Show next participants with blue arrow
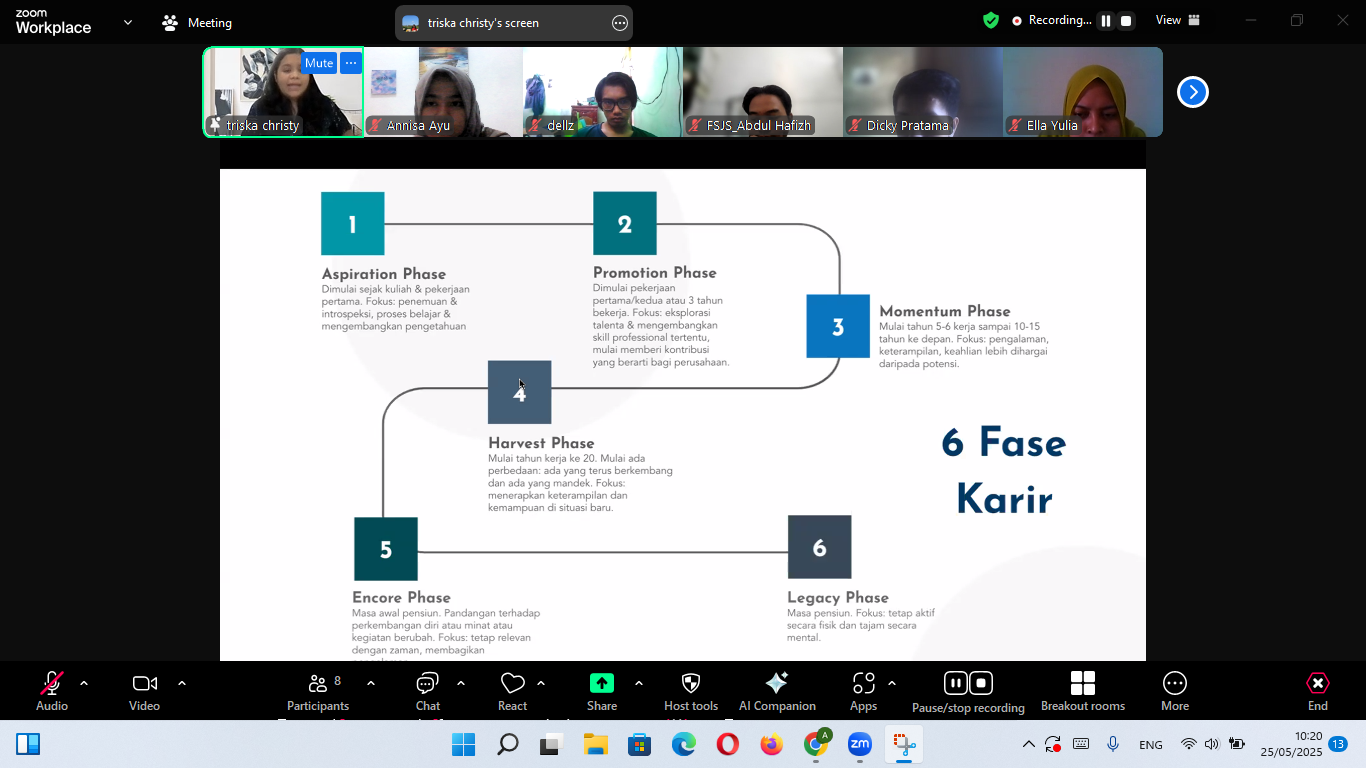This screenshot has height=768, width=1366. click(1192, 92)
